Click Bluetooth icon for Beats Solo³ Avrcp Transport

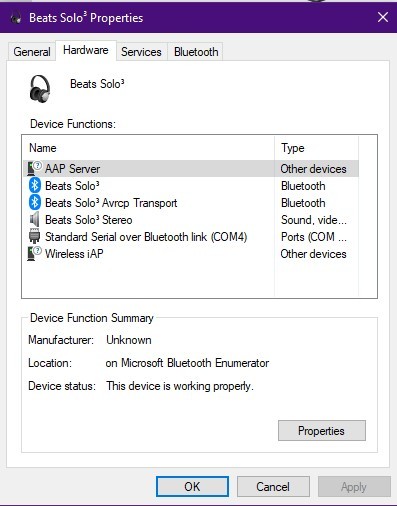(x=35, y=202)
